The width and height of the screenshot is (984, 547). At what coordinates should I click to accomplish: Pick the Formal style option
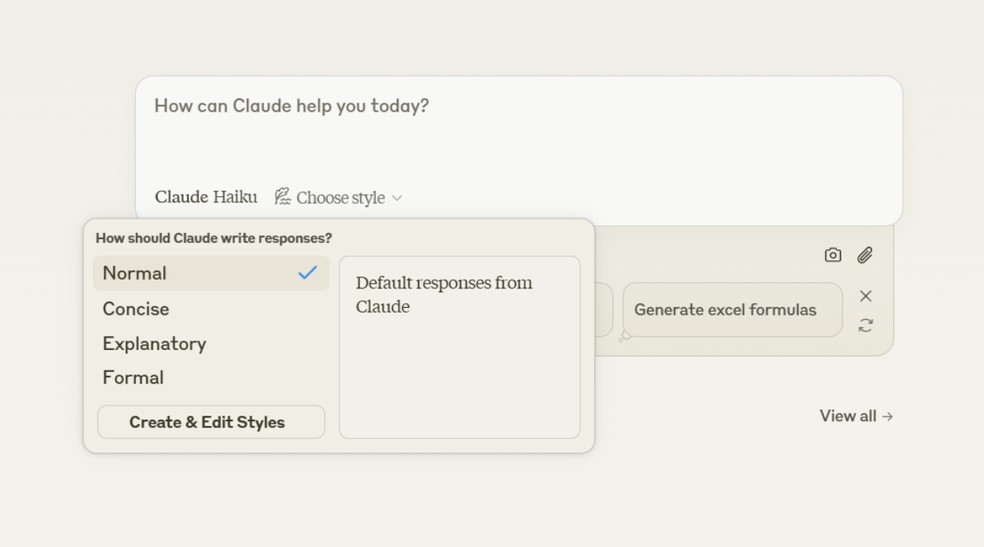click(133, 377)
